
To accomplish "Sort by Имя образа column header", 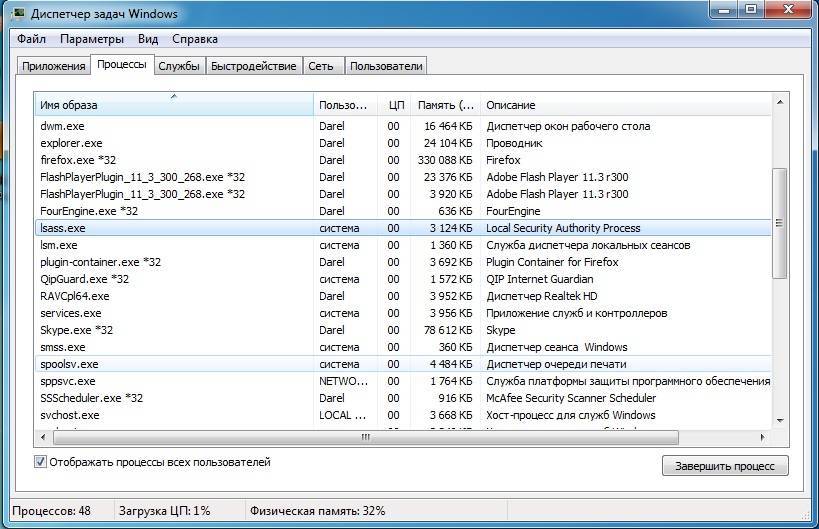I will coord(173,105).
